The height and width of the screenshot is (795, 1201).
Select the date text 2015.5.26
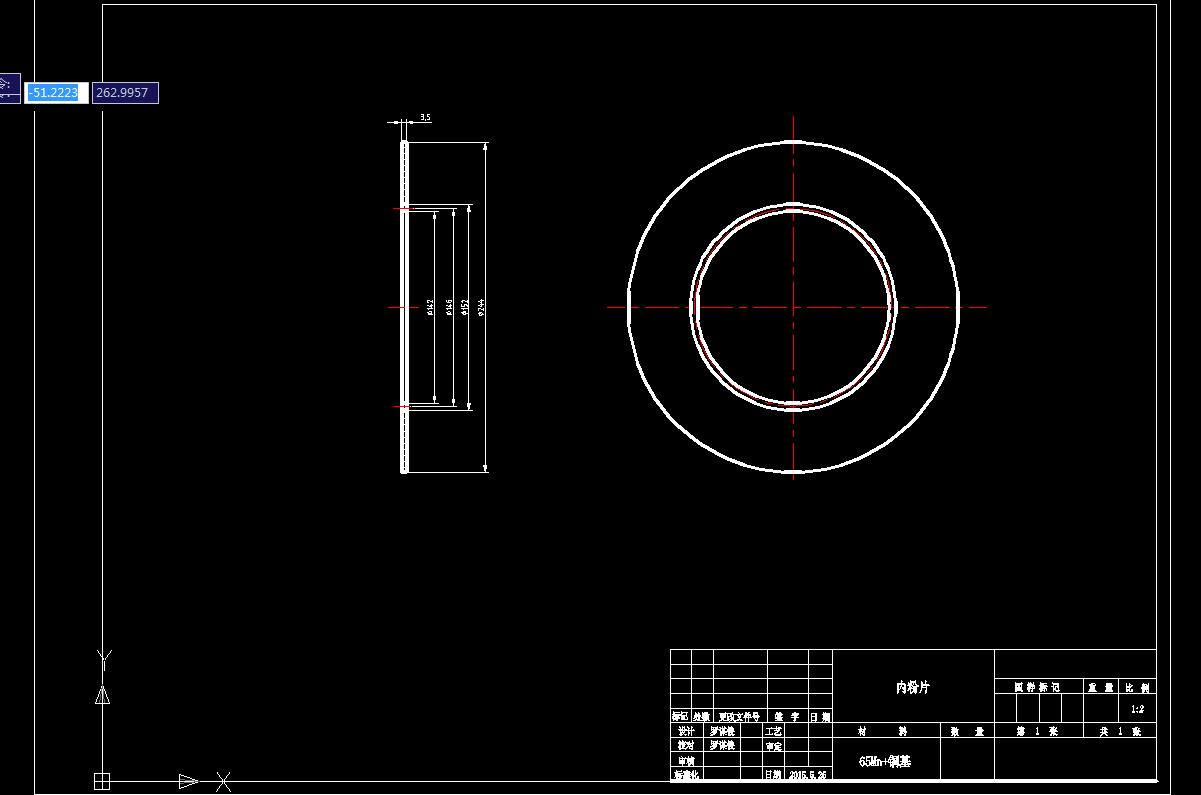coord(808,775)
